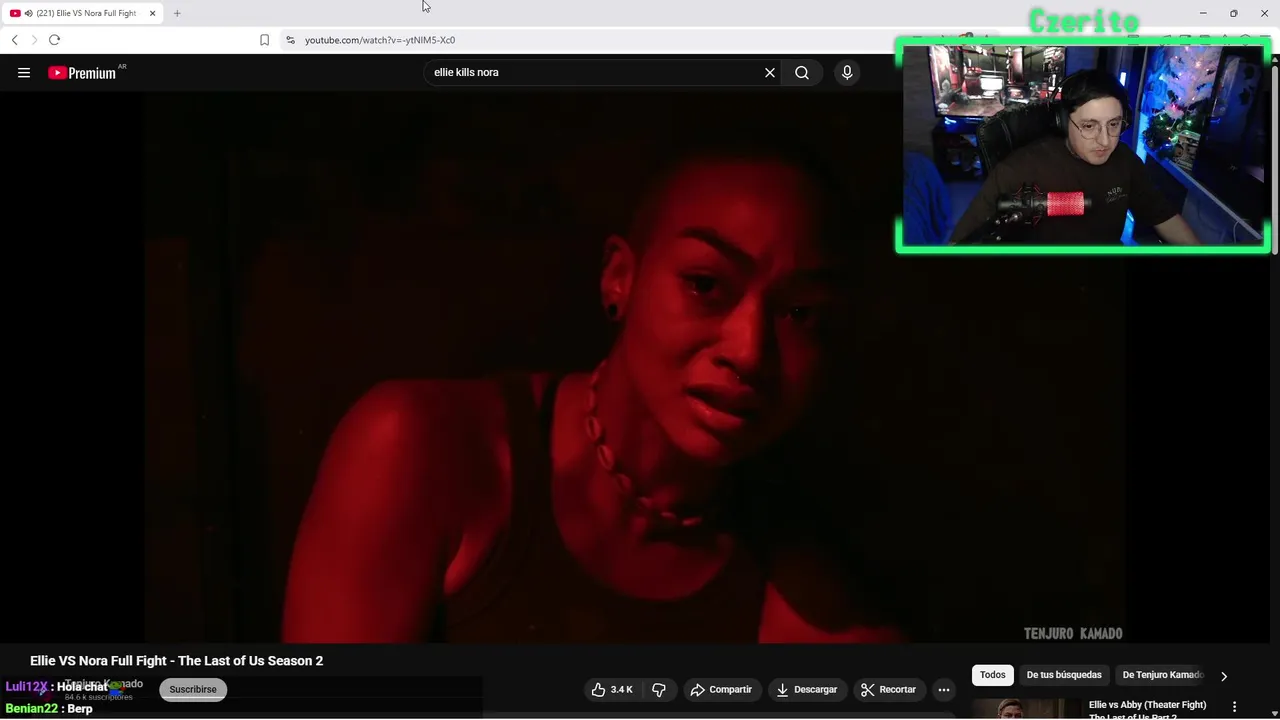Screen dimensions: 1280x720
Task: Show next filter chips with arrow
Action: point(1223,676)
